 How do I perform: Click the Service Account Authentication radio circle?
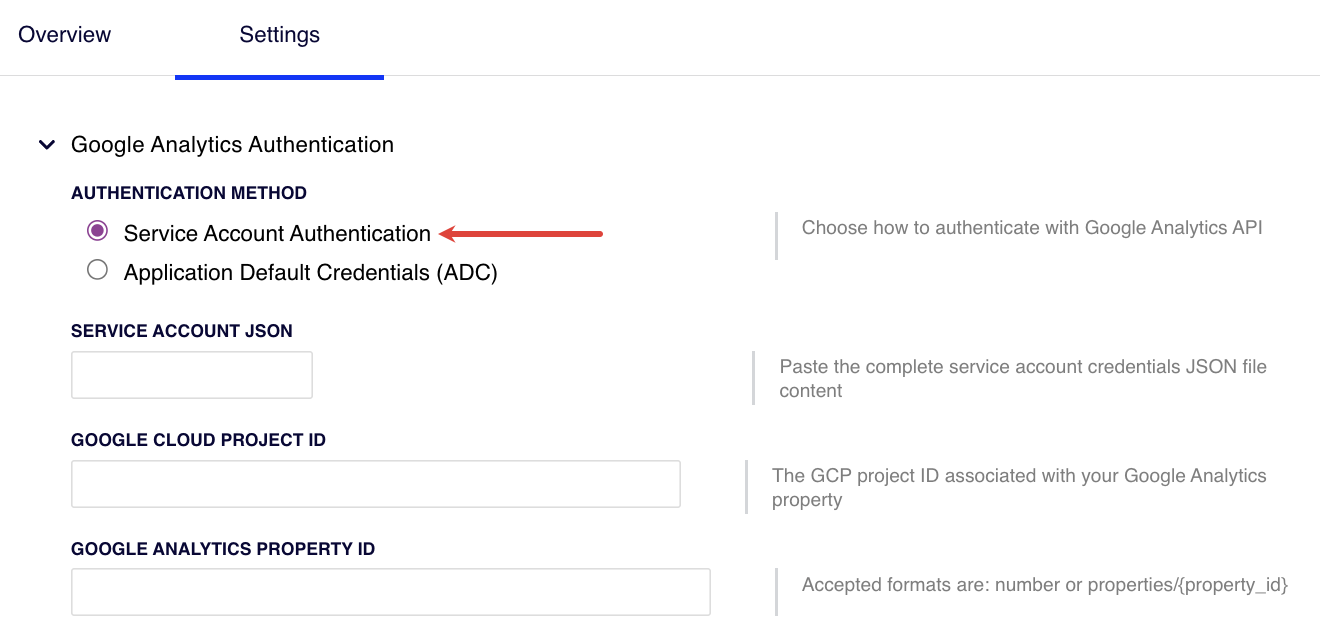(97, 230)
